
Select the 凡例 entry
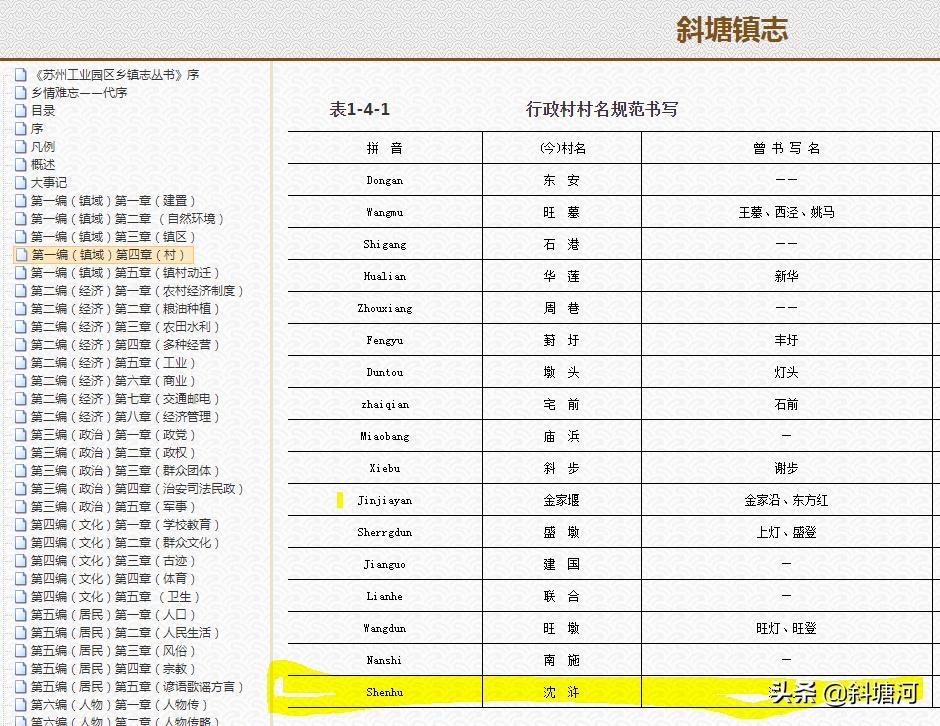pyautogui.click(x=43, y=146)
